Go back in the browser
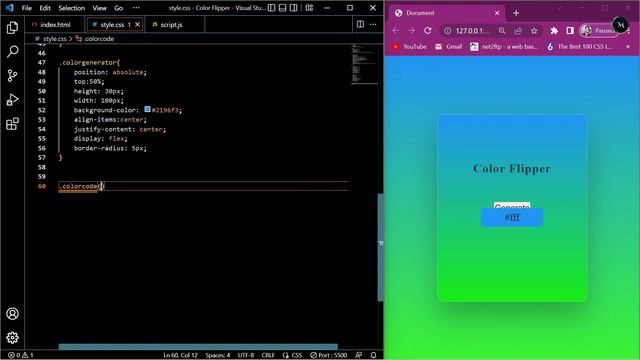This screenshot has width=640, height=360. [x=396, y=31]
